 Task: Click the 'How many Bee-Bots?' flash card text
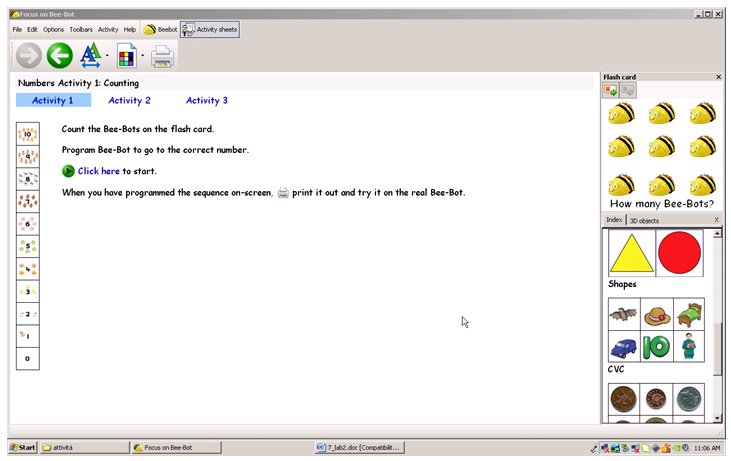tap(662, 204)
